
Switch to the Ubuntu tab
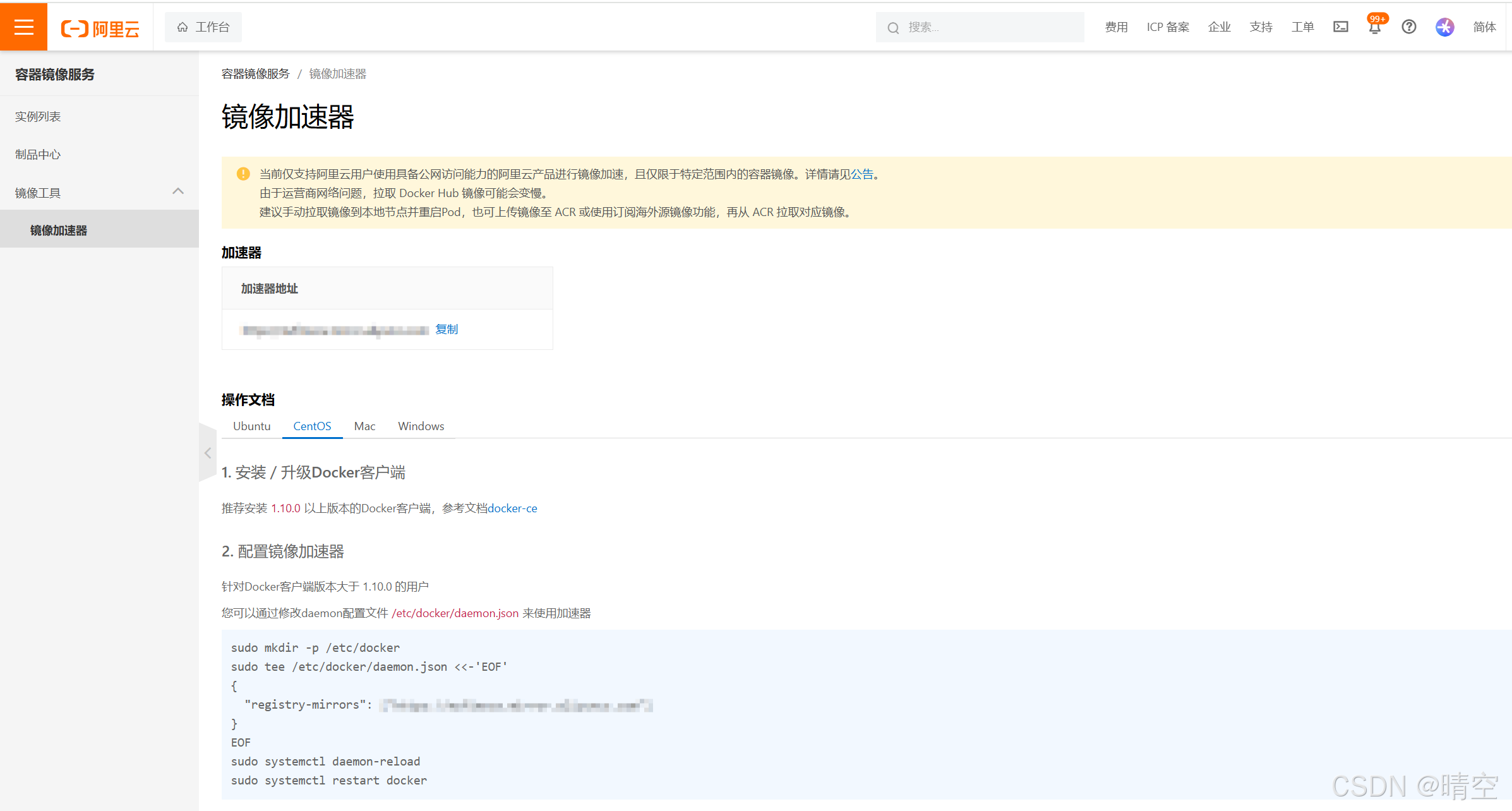pos(251,426)
